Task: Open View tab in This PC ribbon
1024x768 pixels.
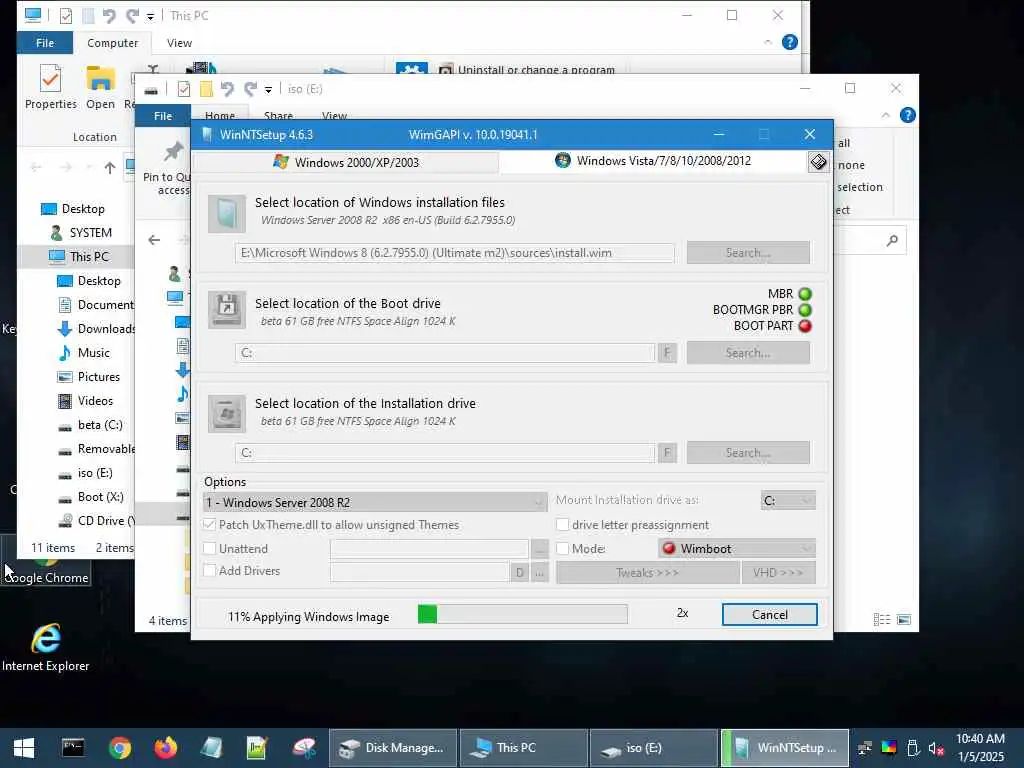Action: point(179,43)
